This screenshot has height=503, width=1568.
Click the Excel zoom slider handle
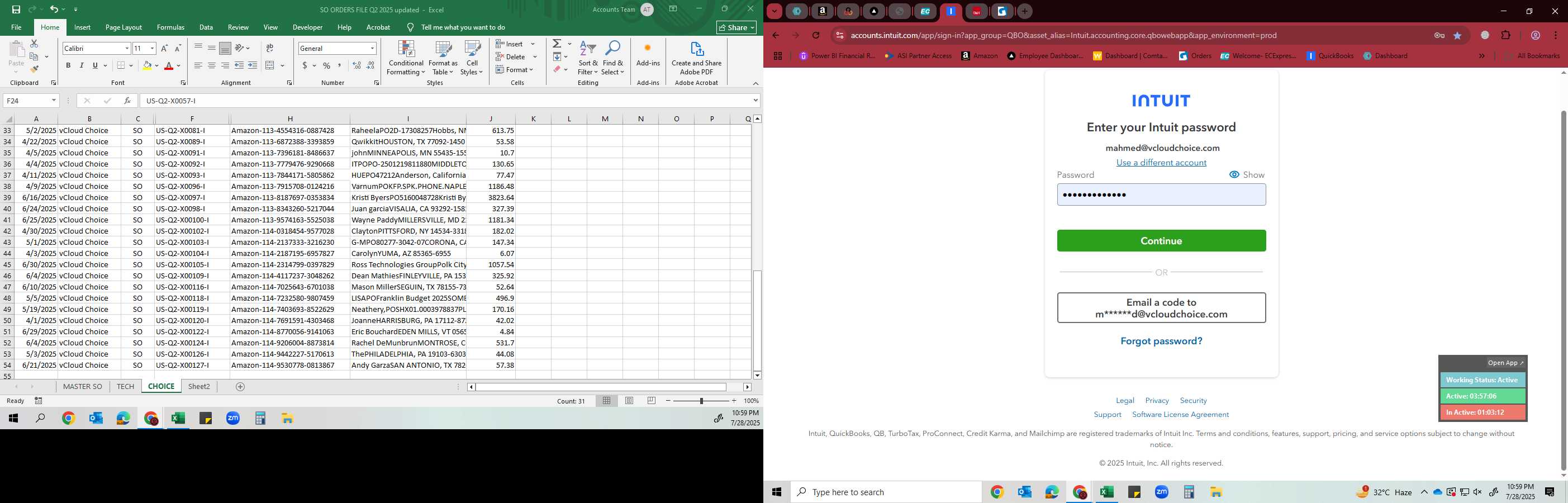[x=701, y=401]
